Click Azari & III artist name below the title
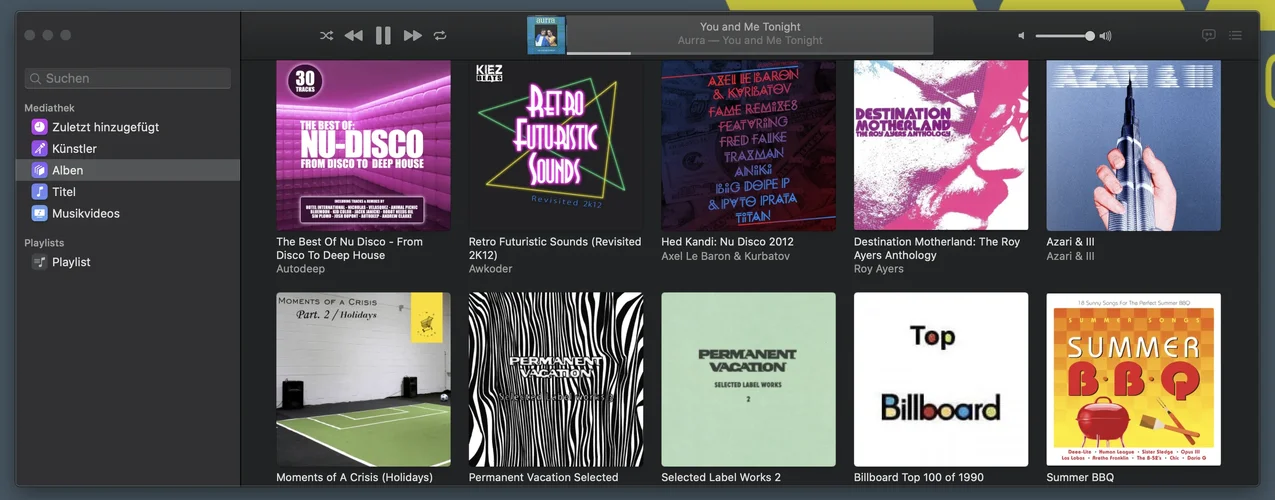This screenshot has height=500, width=1275. pos(1070,256)
